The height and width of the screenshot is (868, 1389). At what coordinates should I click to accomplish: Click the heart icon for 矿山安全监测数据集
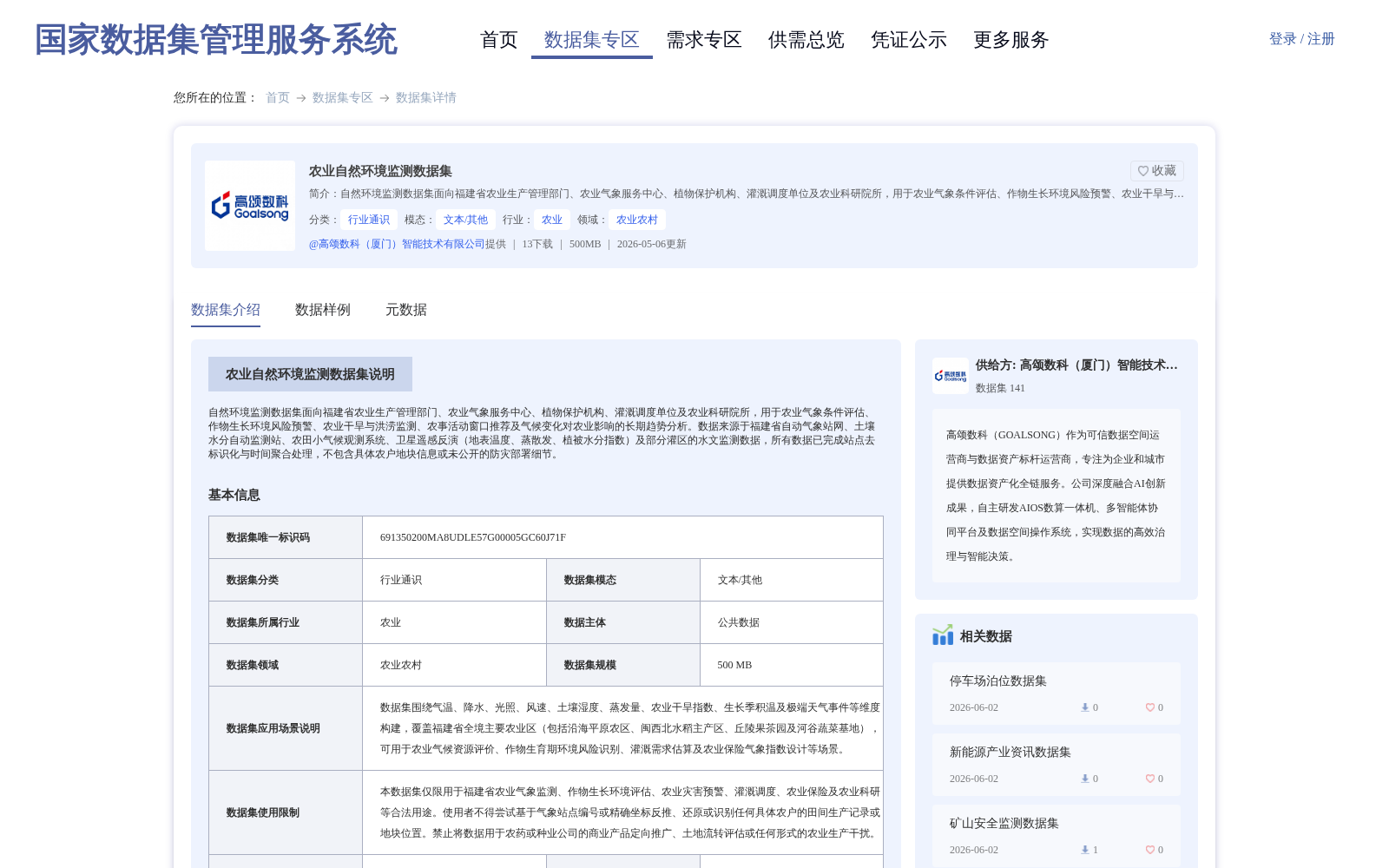tap(1149, 850)
